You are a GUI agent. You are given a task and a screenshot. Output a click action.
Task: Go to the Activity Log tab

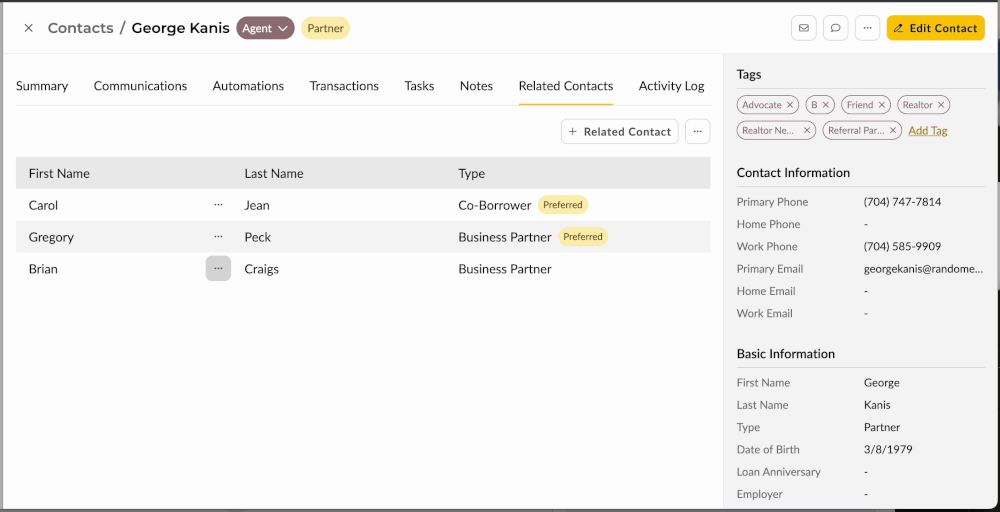click(x=671, y=86)
